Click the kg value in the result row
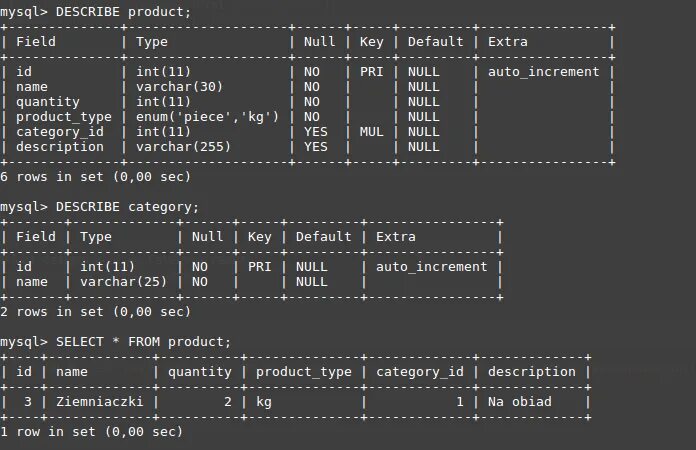Screen dimensions: 696x450 (264, 402)
